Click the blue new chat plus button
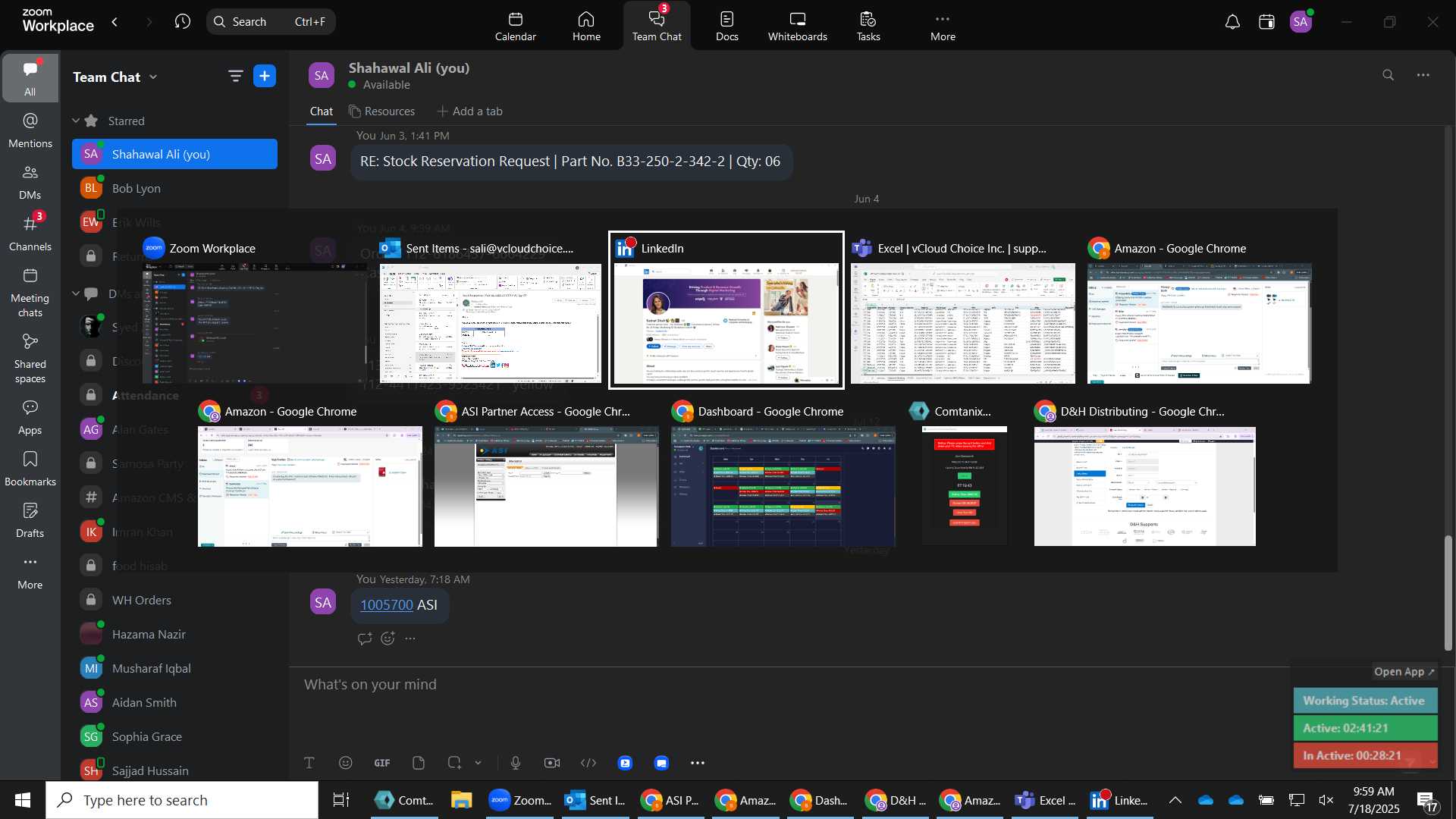 (265, 76)
